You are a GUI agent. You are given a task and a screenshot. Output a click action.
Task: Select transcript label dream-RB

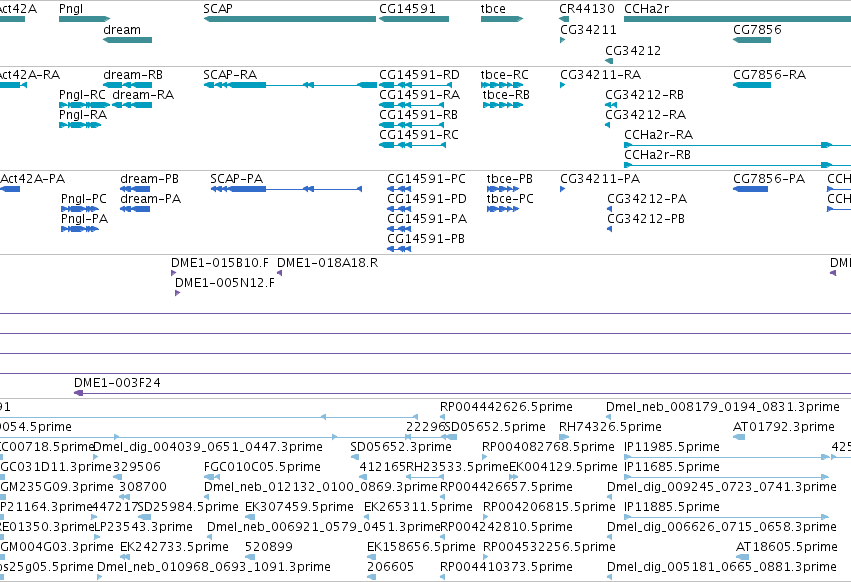point(133,74)
